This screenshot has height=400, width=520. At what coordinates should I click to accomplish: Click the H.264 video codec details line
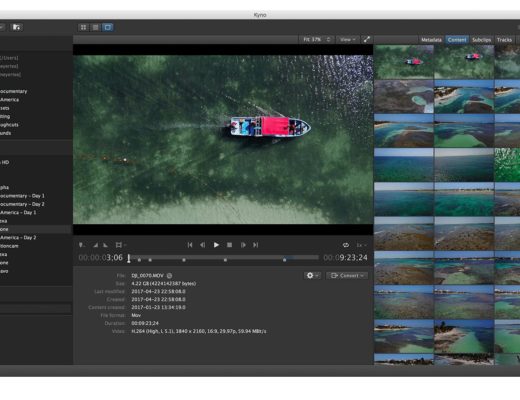point(199,331)
